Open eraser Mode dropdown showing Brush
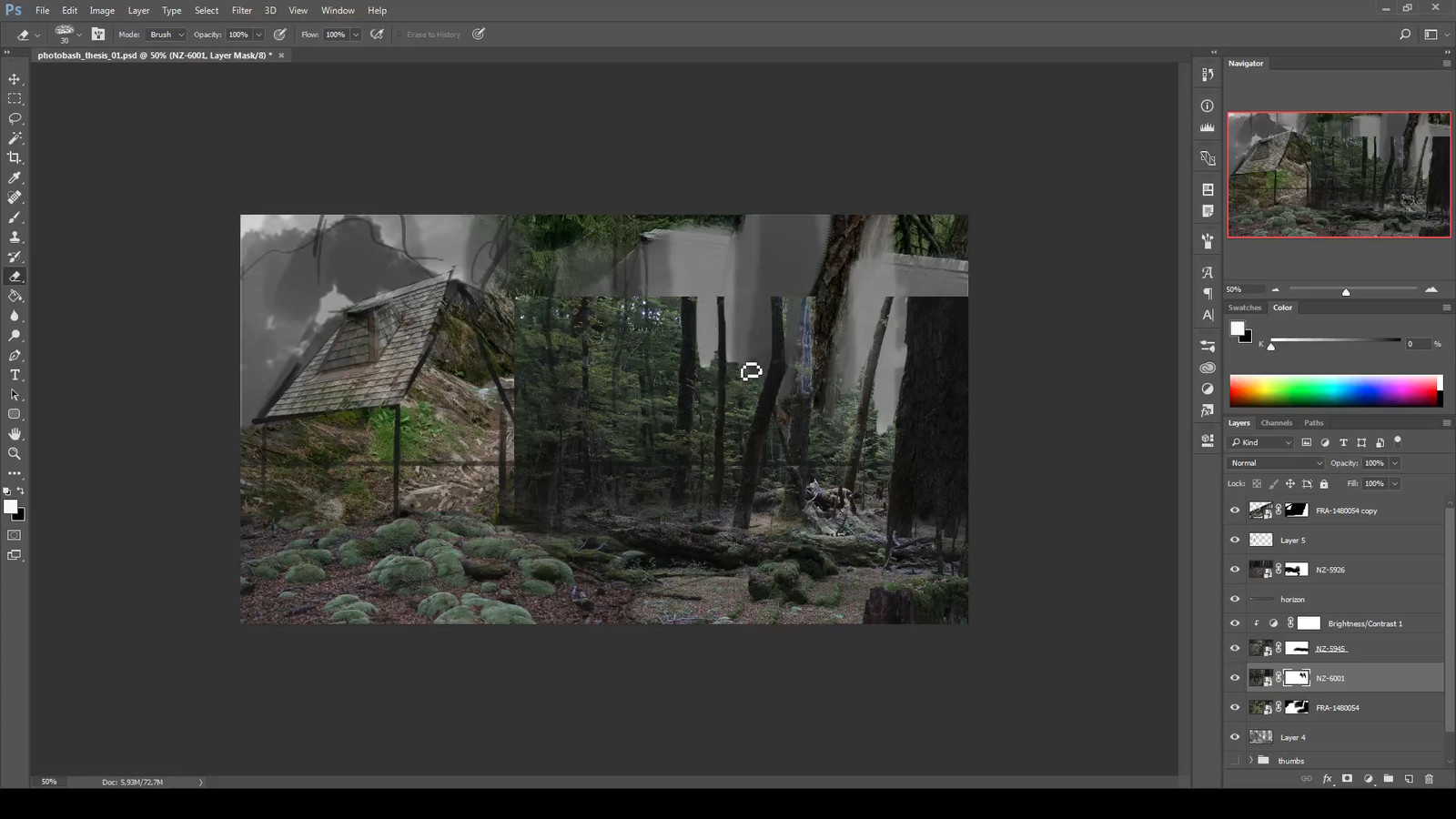 point(167,35)
